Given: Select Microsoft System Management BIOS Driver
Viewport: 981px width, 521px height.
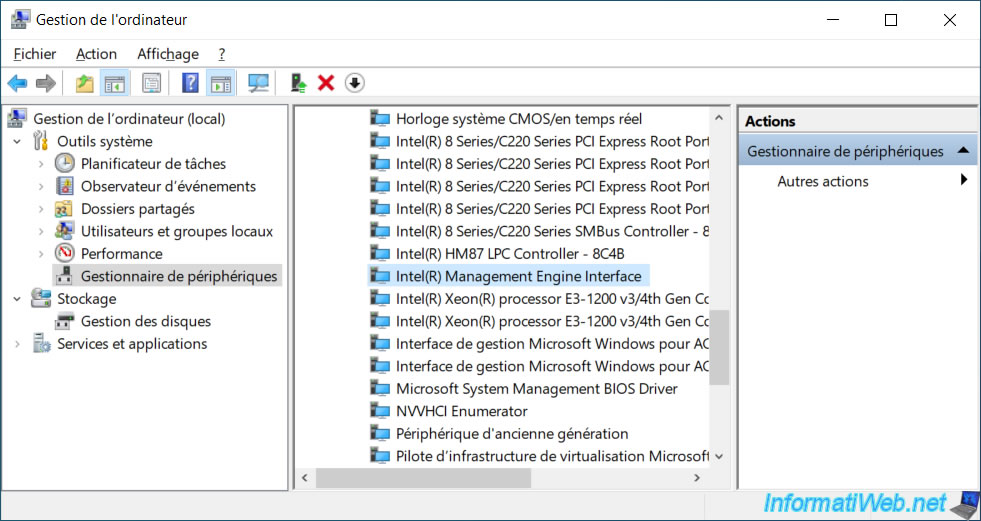Looking at the screenshot, I should [x=536, y=389].
